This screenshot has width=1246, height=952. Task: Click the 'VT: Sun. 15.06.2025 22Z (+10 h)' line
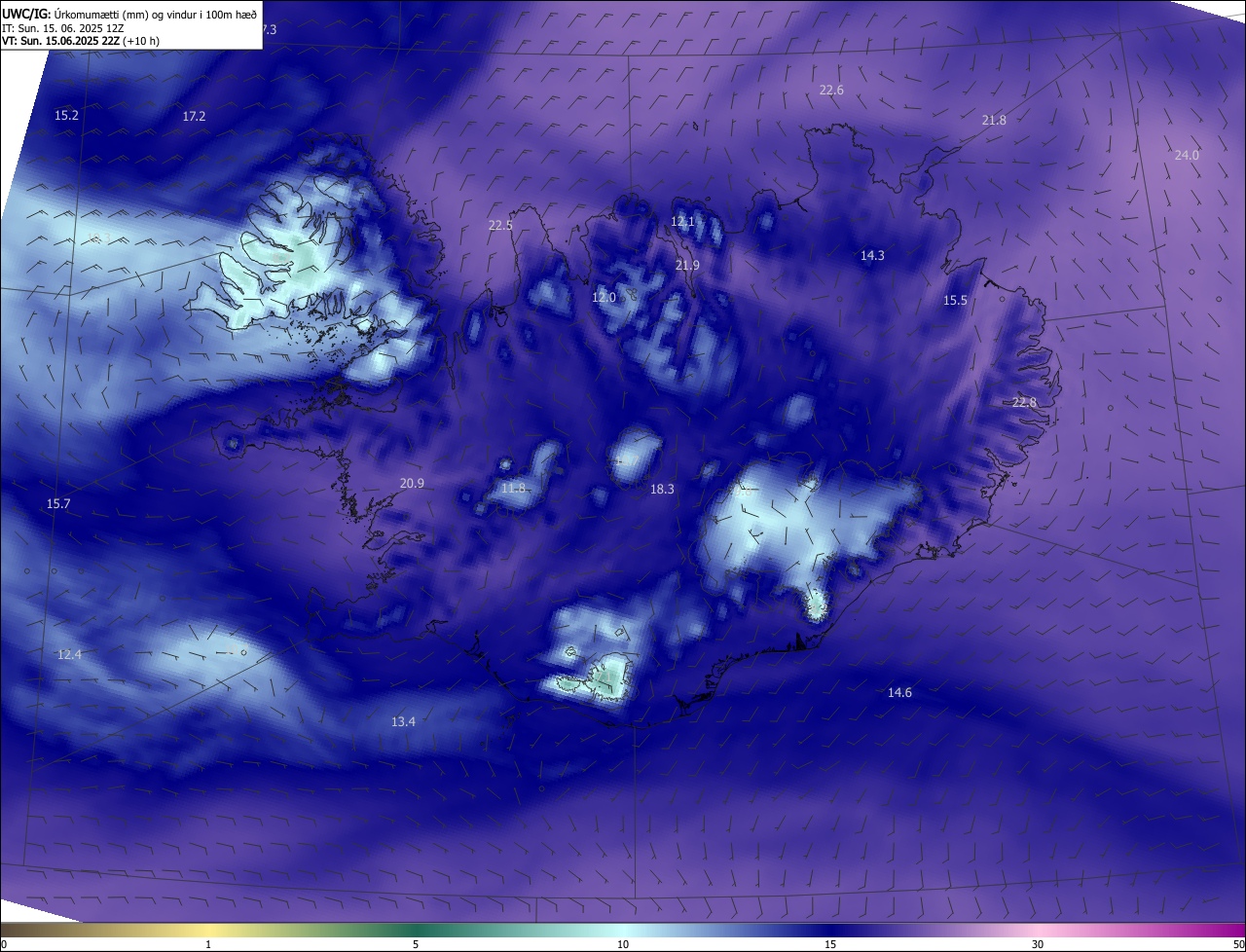coord(81,42)
